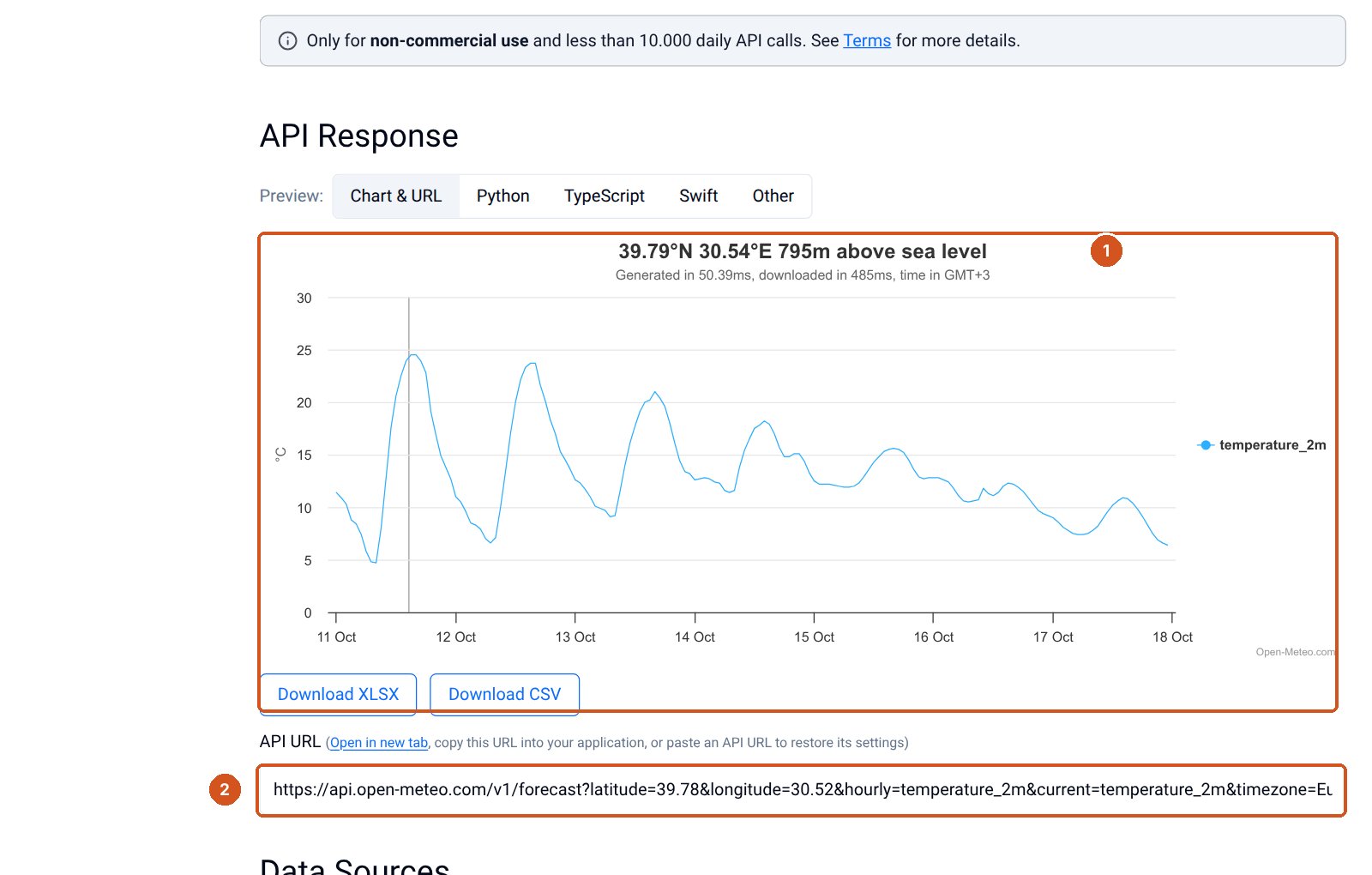This screenshot has height=875, width=1372.
Task: Open the API URL in new tab link
Action: pos(379,743)
